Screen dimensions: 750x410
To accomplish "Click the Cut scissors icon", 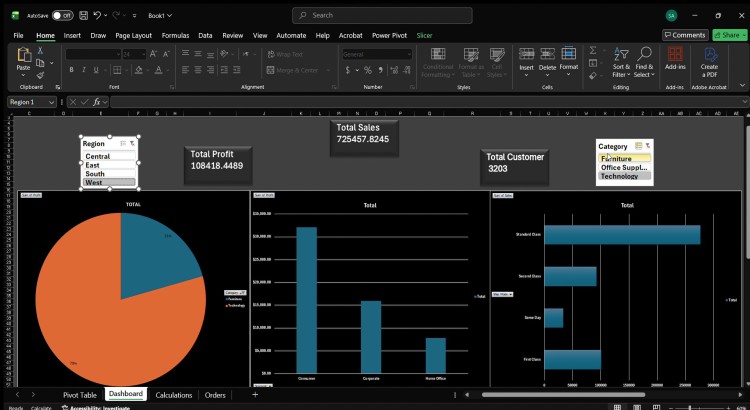I will pos(40,51).
